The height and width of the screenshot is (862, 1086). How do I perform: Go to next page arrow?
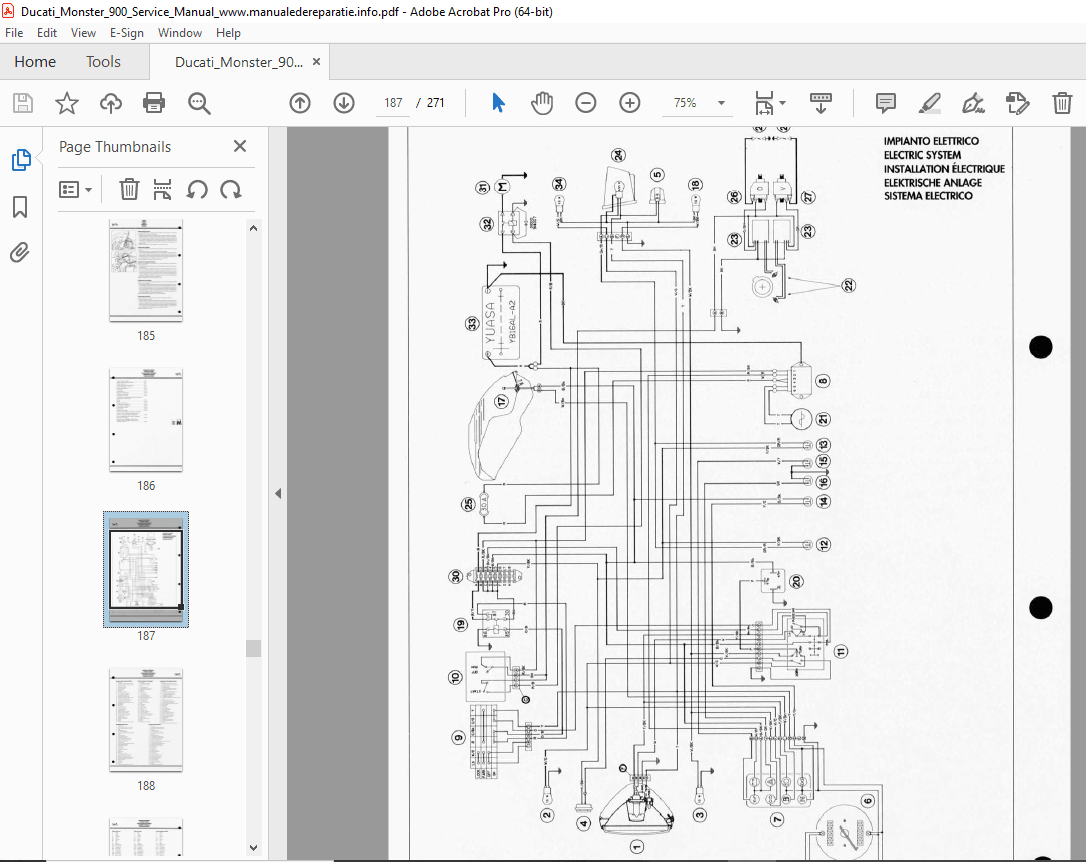[343, 103]
